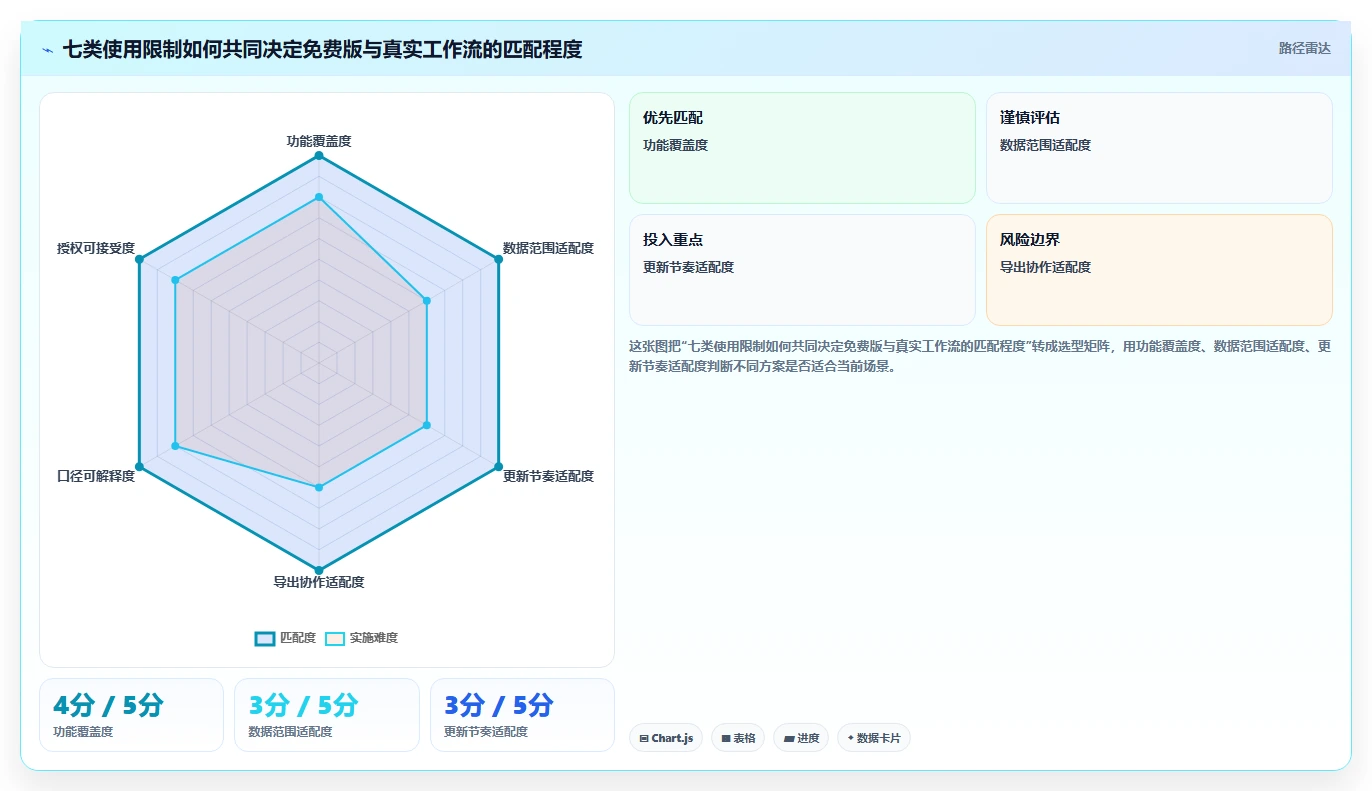Click the 表格 chip icon
The image size is (1372, 791).
tap(726, 738)
